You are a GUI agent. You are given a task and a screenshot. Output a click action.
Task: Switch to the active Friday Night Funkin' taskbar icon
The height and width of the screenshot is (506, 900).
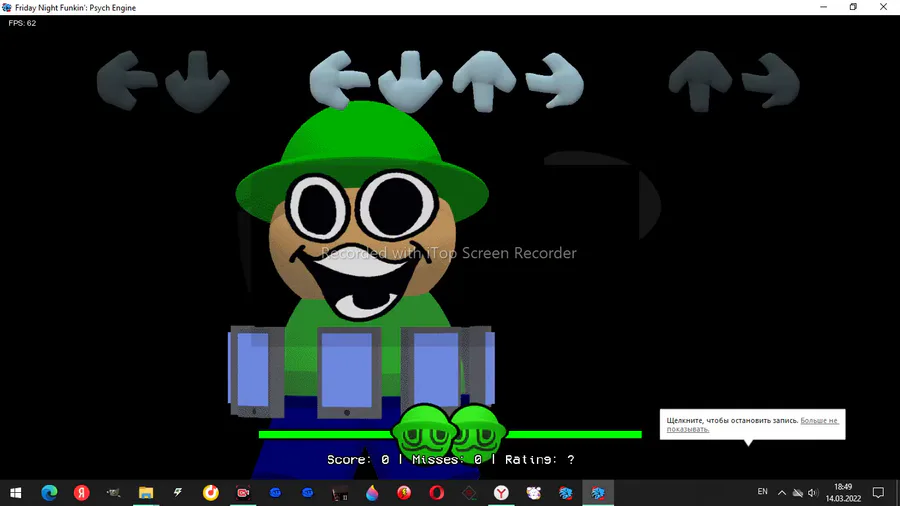(x=598, y=493)
